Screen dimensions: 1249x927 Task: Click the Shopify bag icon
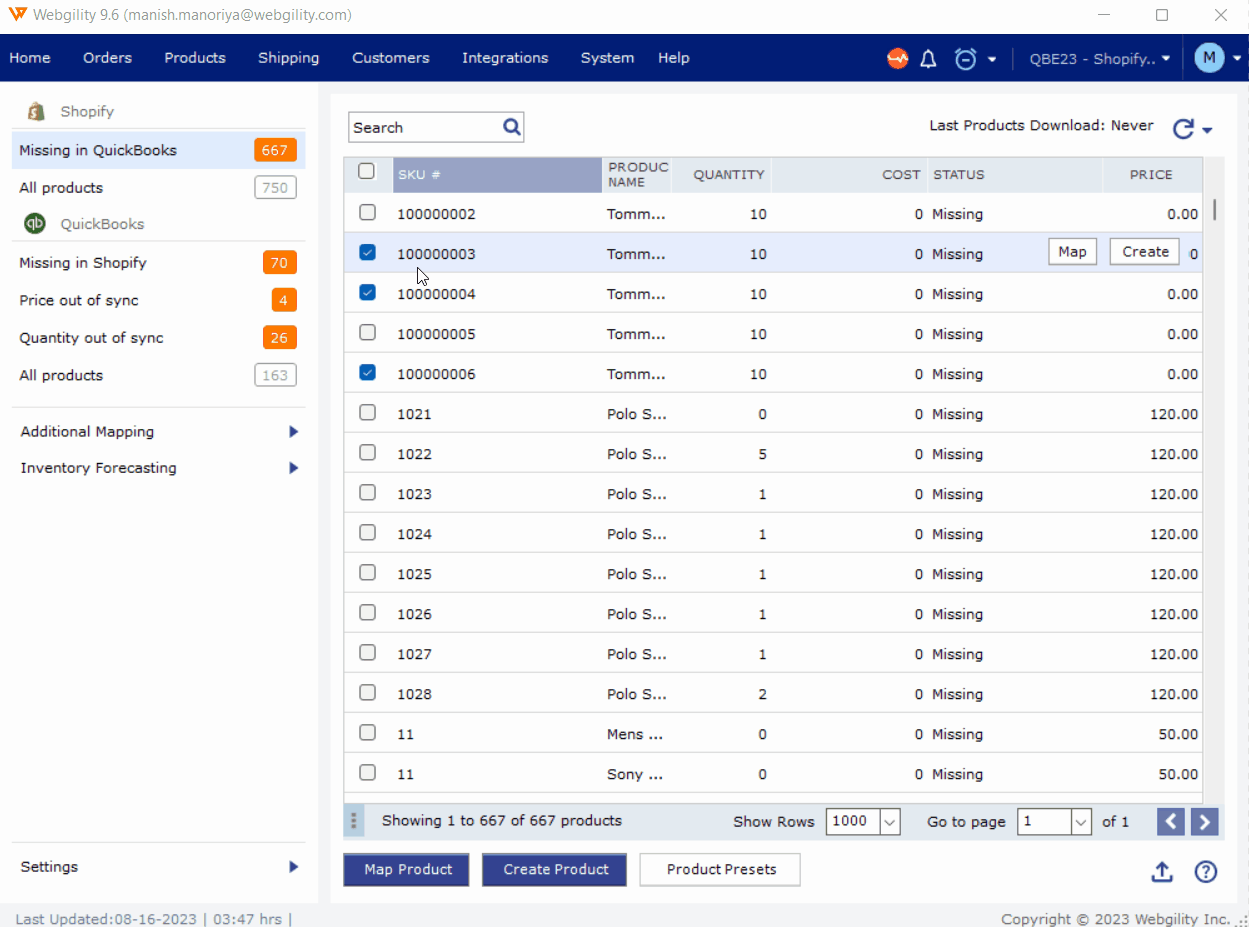point(36,111)
